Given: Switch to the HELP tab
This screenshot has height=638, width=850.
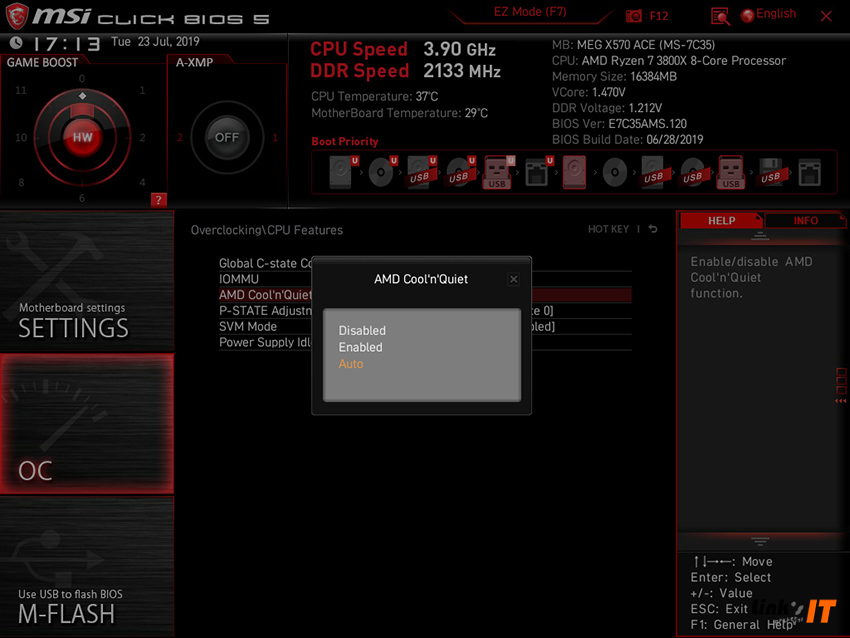Looking at the screenshot, I should pyautogui.click(x=721, y=221).
